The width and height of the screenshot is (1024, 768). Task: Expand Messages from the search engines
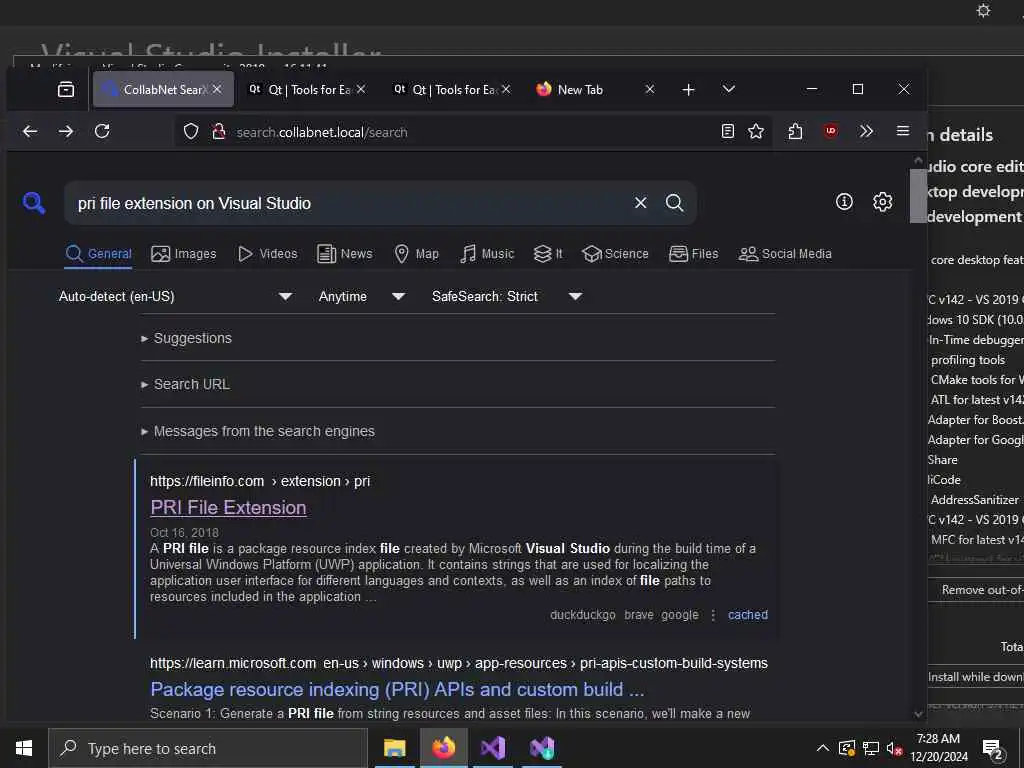[257, 432]
